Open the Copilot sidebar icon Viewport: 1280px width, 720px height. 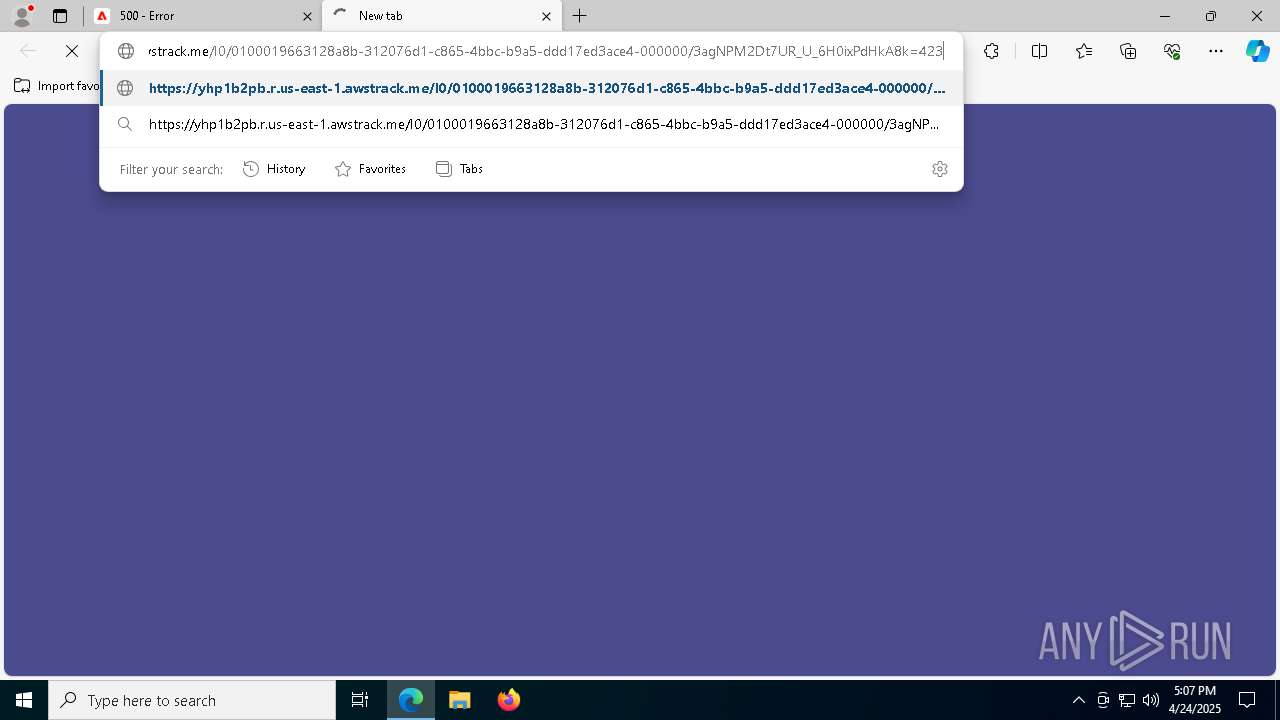click(1257, 51)
